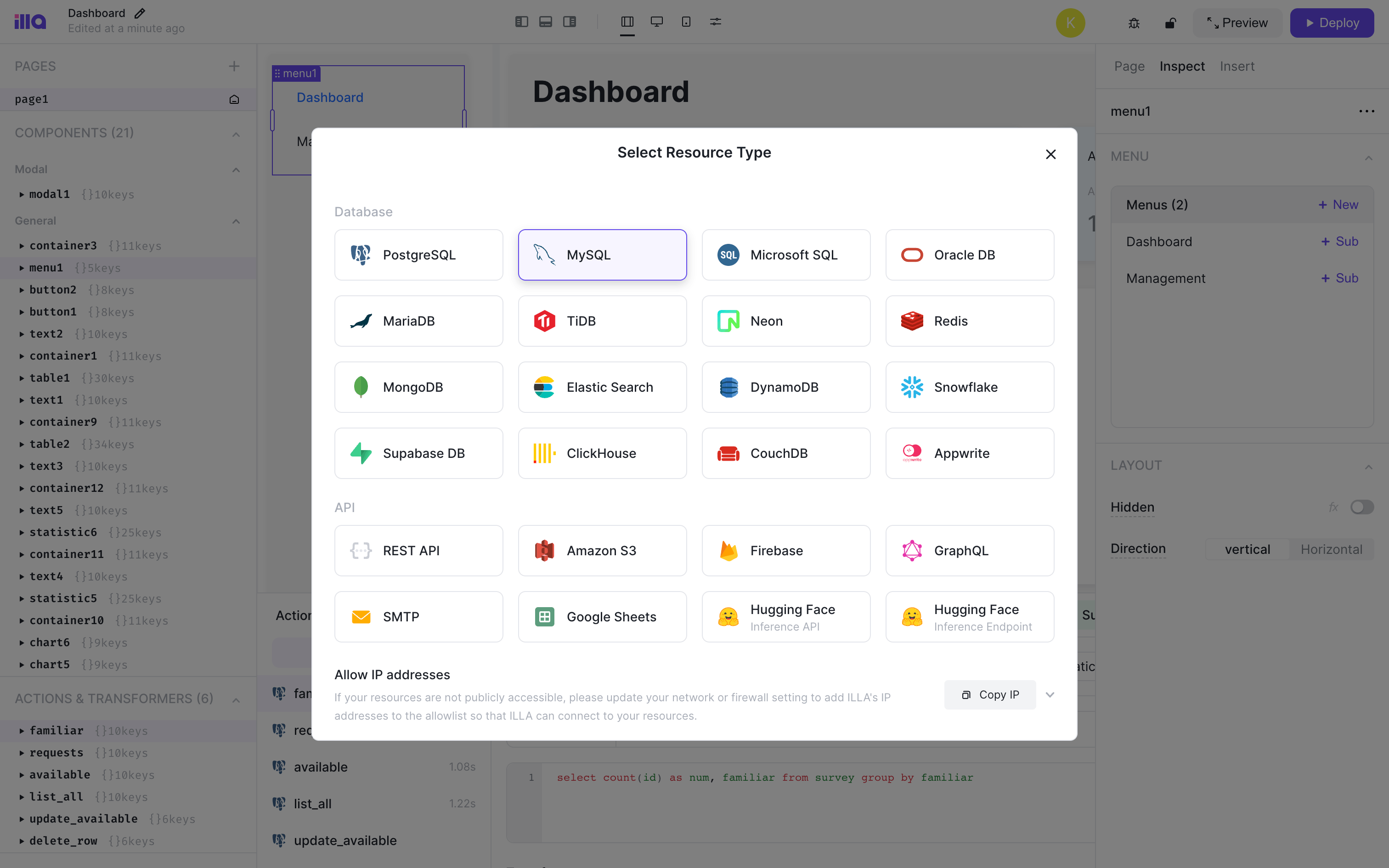Viewport: 1389px width, 868px height.
Task: Choose the TiDB resource
Action: 602,321
